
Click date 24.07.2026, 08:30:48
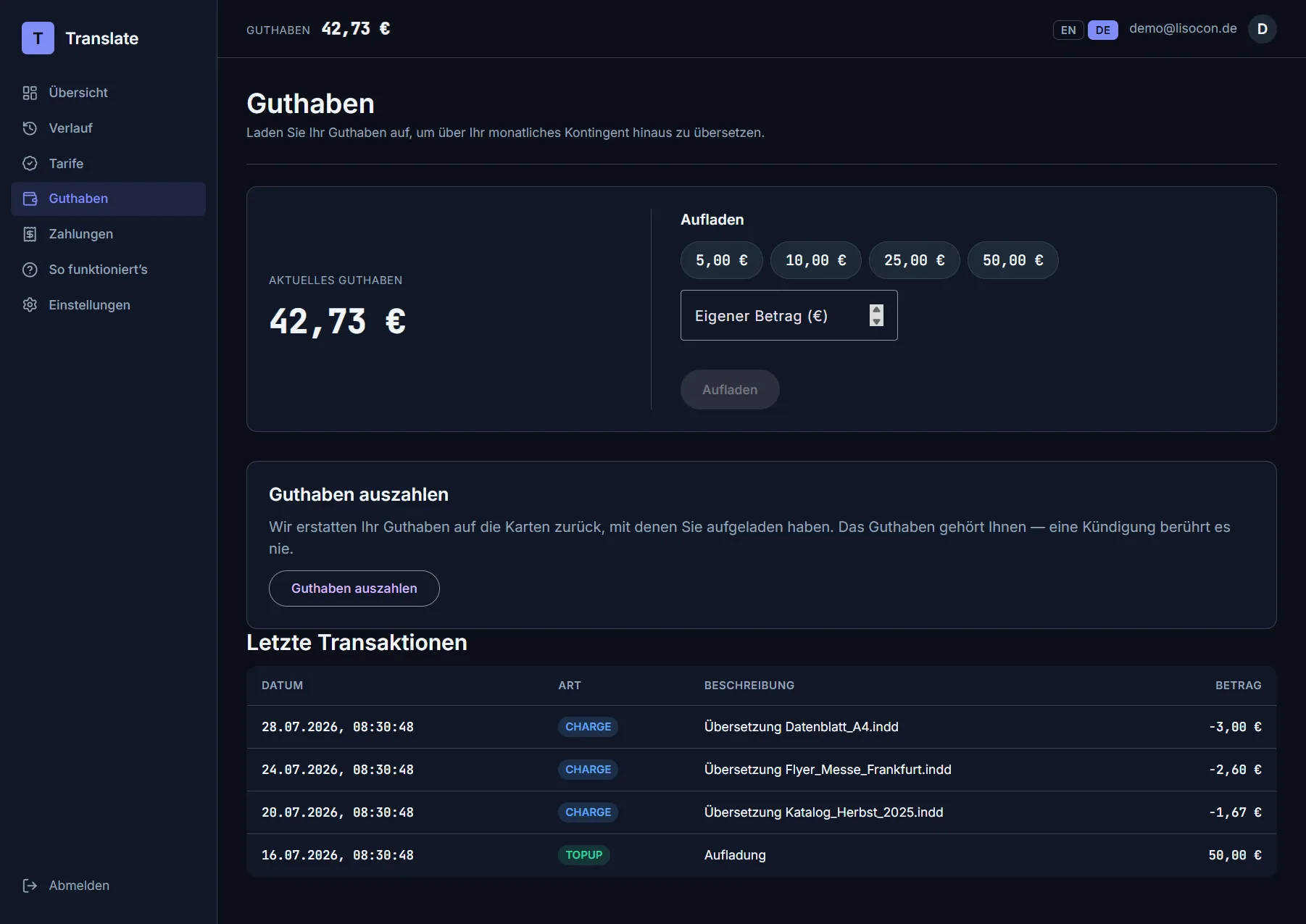point(338,770)
